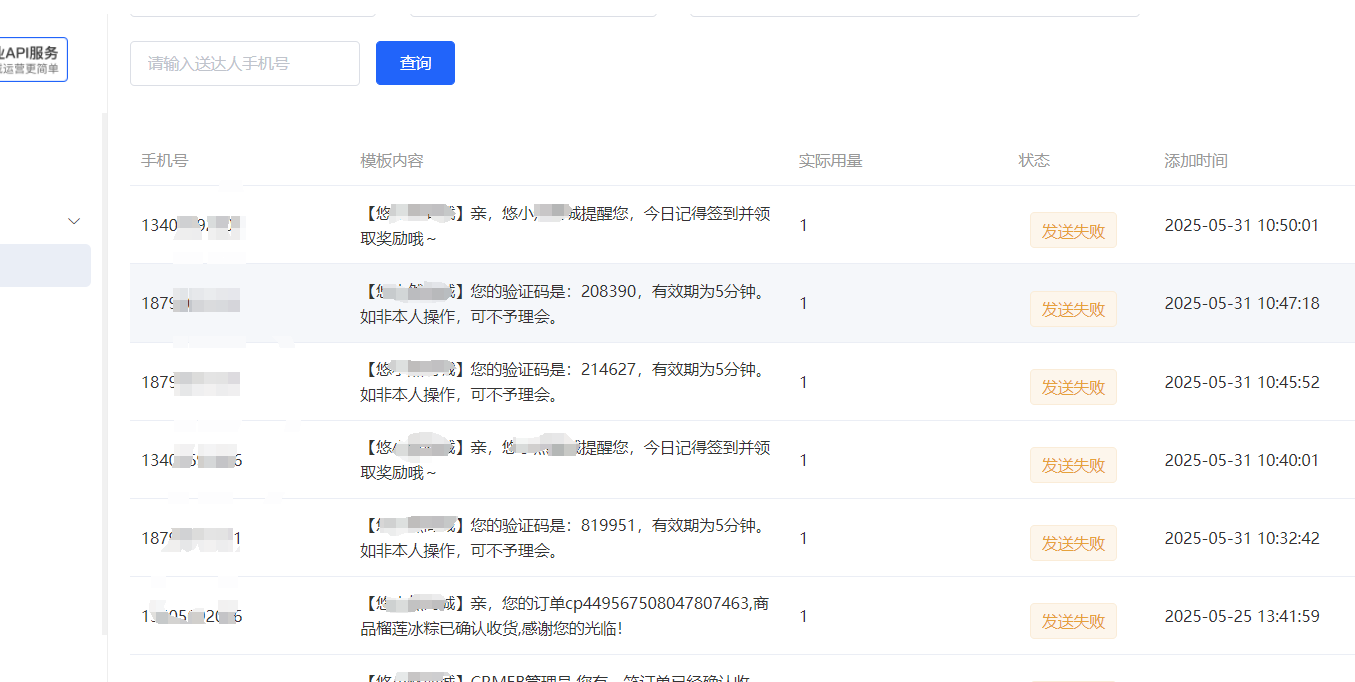Click the 添加时间 column header
The image size is (1355, 682).
[x=1196, y=160]
